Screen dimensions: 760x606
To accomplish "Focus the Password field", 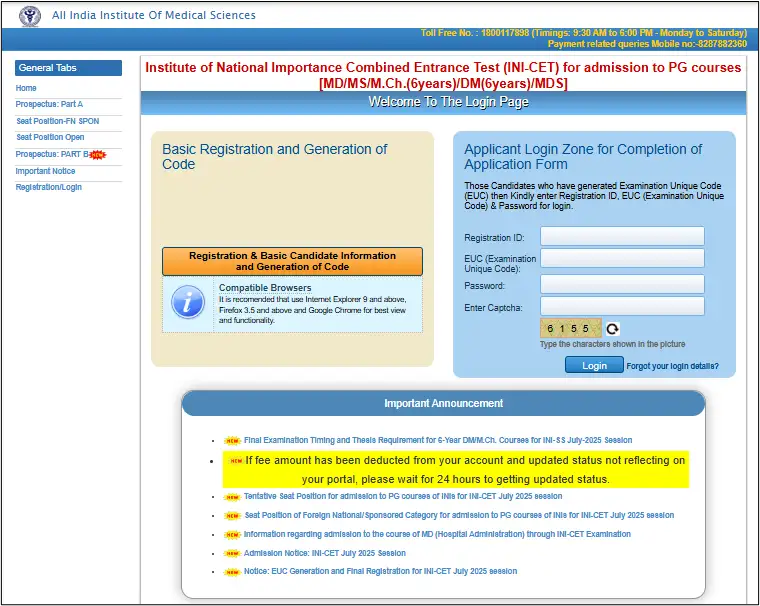I will point(622,284).
